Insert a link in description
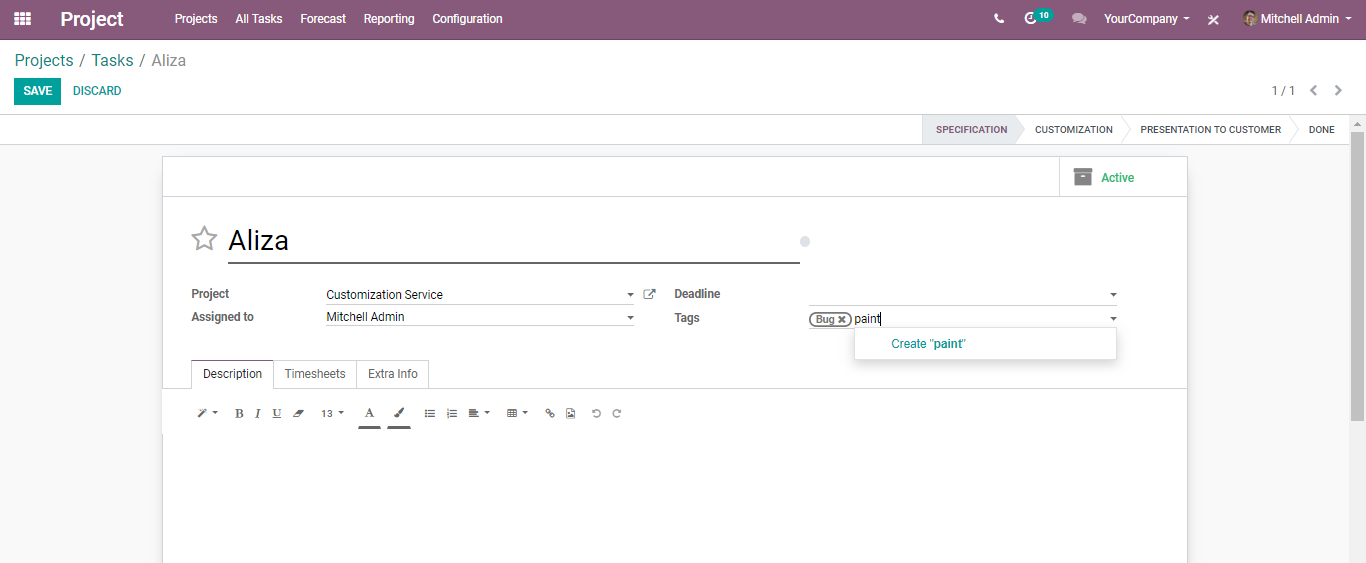Viewport: 1366px width, 563px height. click(x=550, y=413)
